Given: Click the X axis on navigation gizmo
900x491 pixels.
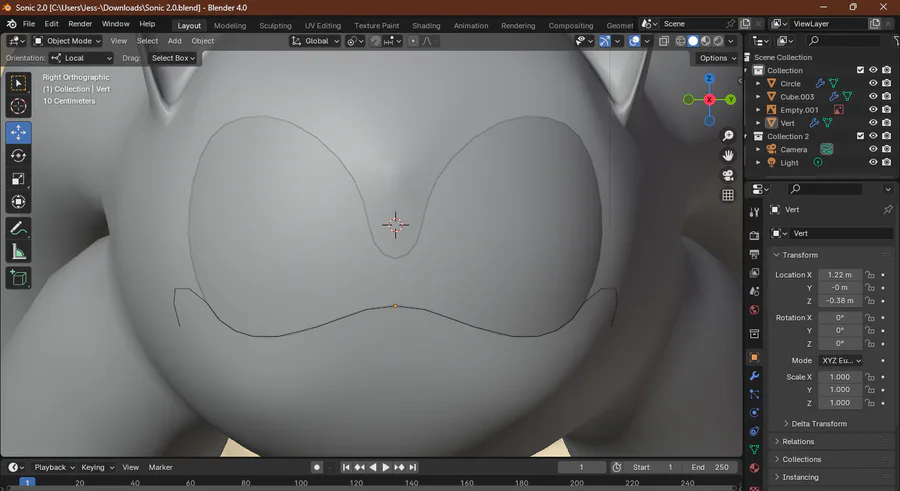Looking at the screenshot, I should tap(709, 99).
